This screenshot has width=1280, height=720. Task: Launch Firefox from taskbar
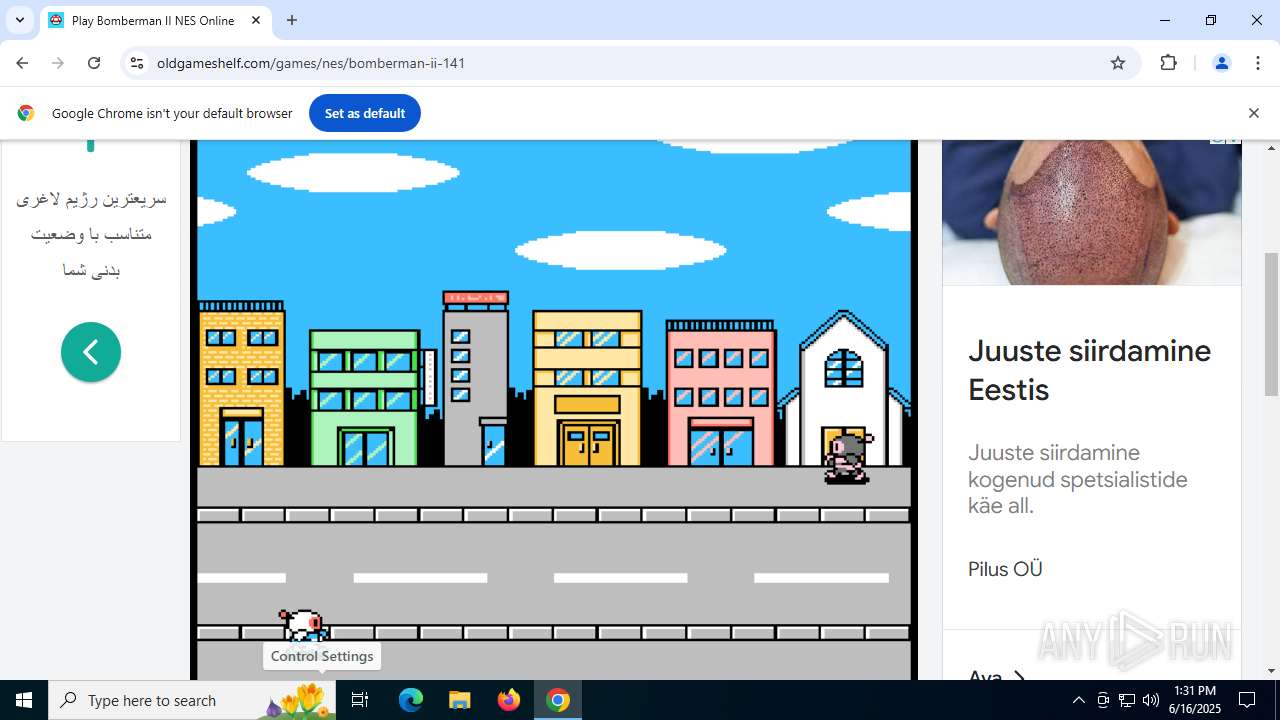pyautogui.click(x=509, y=700)
